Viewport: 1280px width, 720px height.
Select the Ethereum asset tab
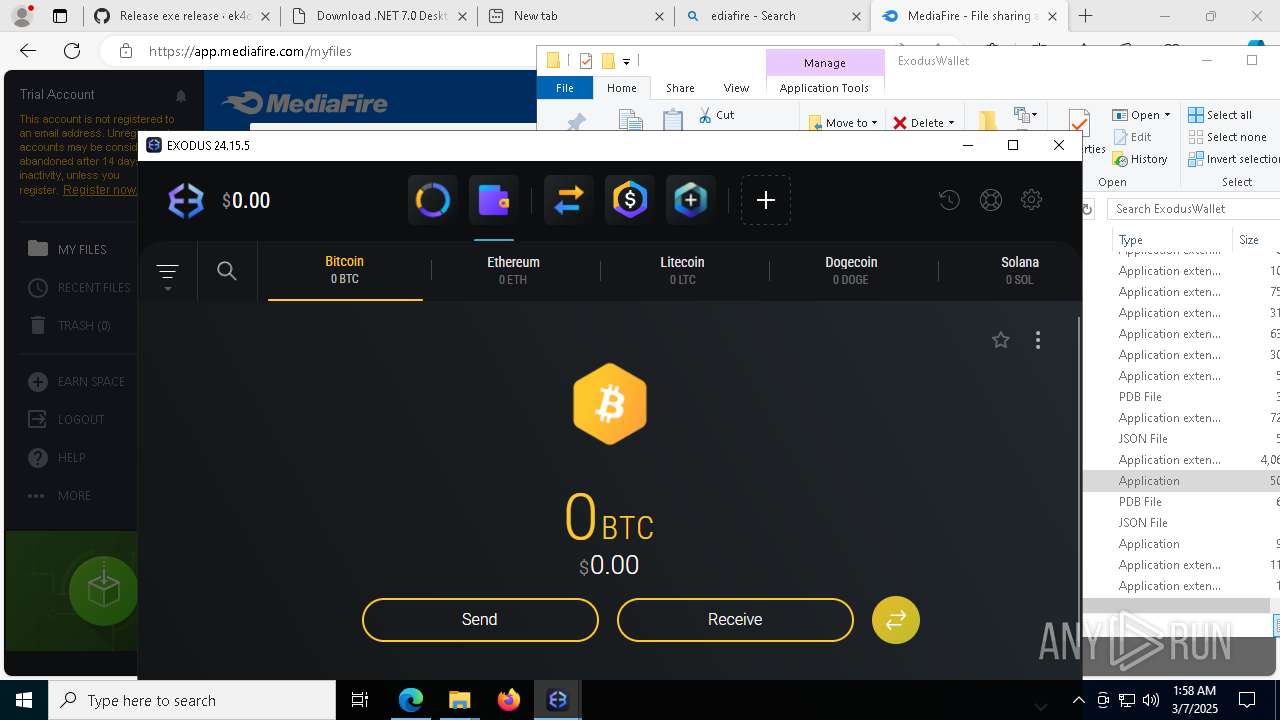tap(513, 270)
